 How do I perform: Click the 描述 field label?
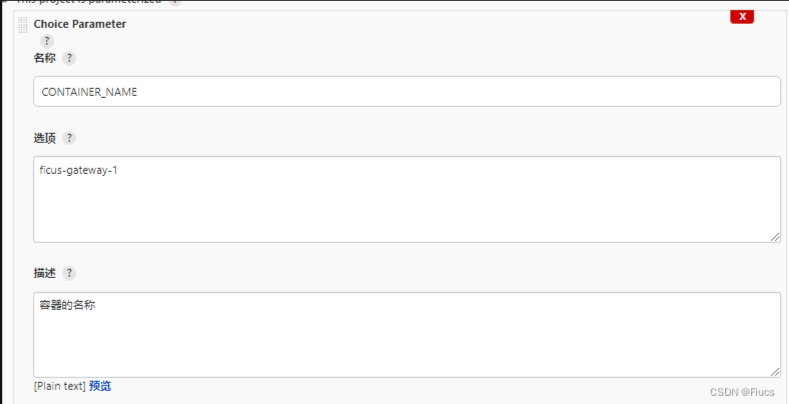tap(45, 273)
